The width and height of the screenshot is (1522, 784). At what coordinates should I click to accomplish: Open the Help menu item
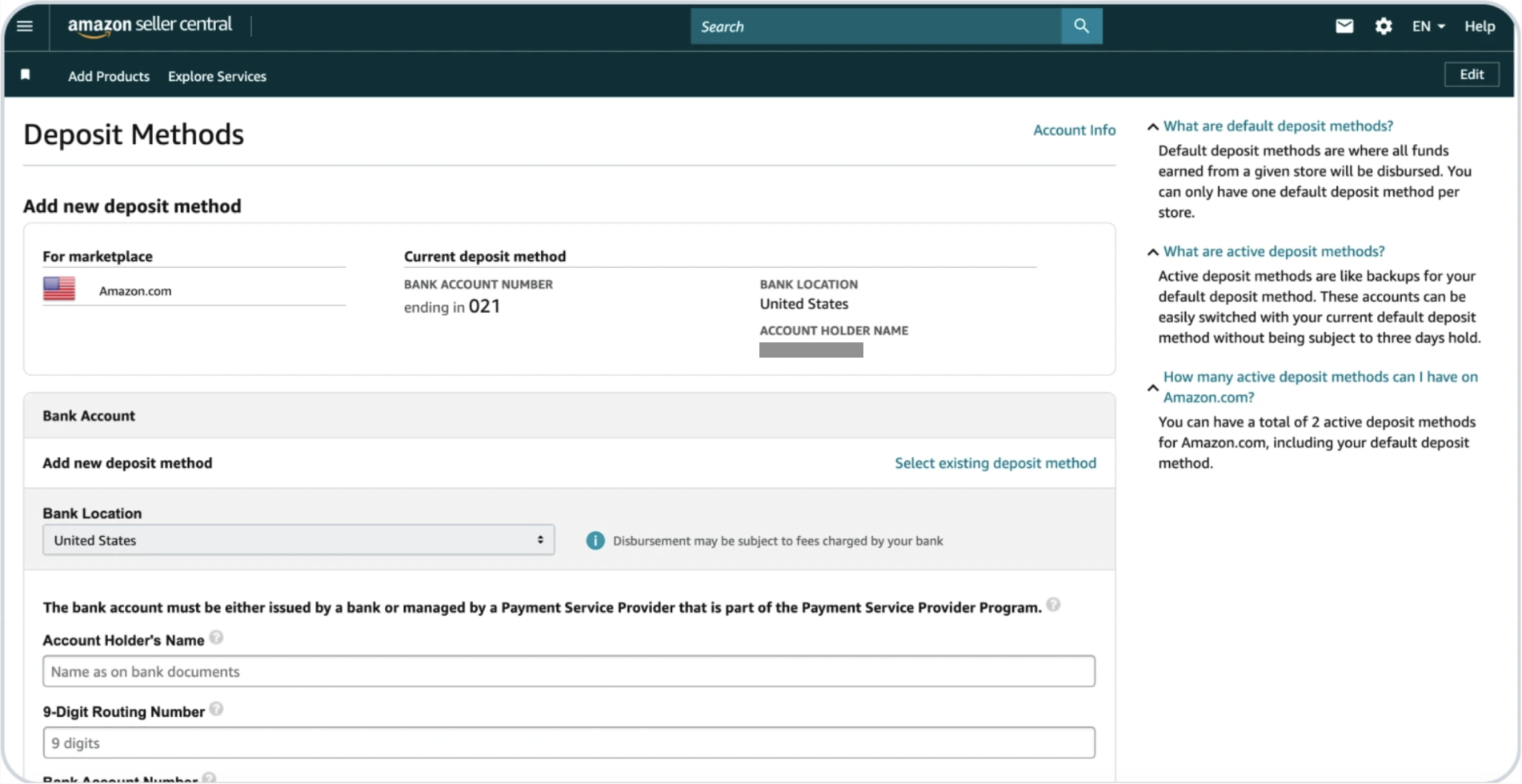click(x=1480, y=26)
